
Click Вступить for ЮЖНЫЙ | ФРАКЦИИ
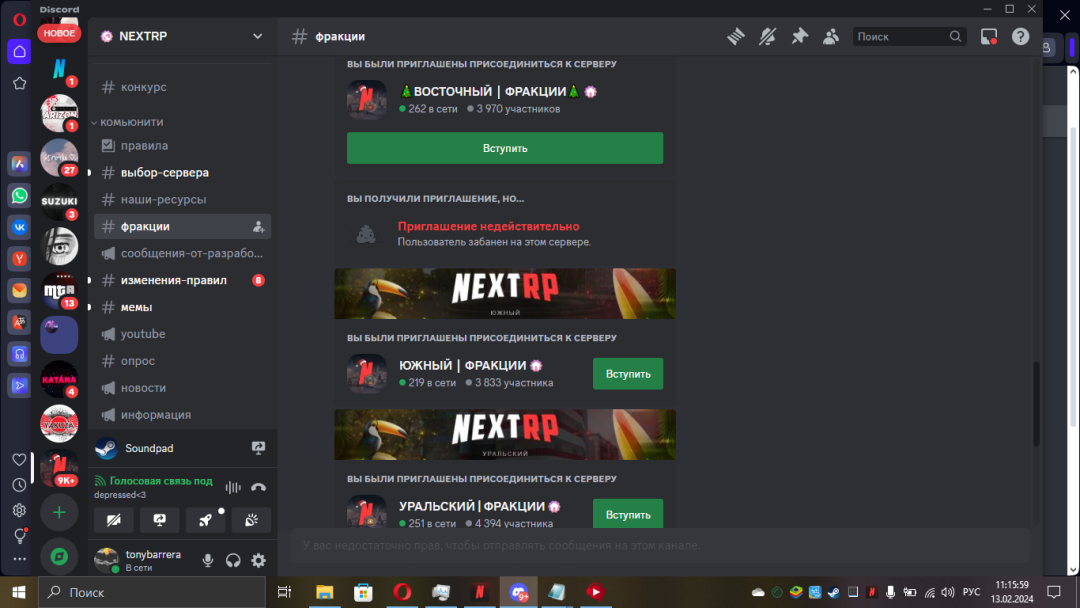pyautogui.click(x=627, y=374)
